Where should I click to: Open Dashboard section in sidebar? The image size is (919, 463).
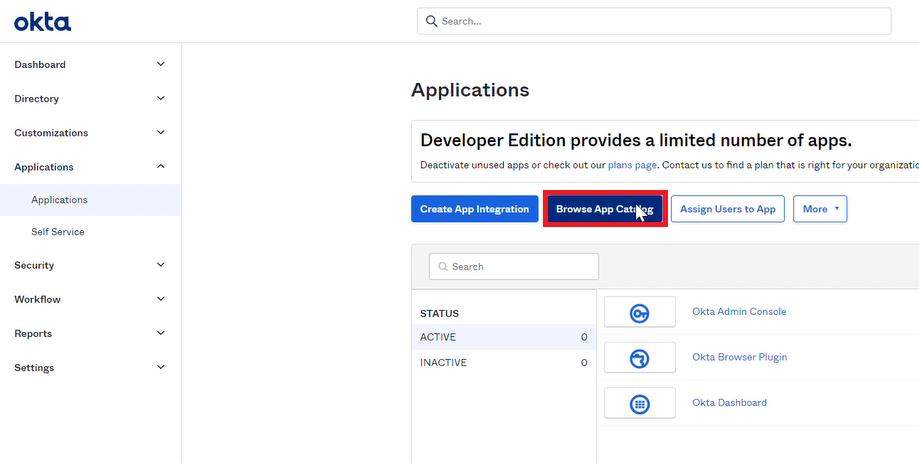[90, 64]
